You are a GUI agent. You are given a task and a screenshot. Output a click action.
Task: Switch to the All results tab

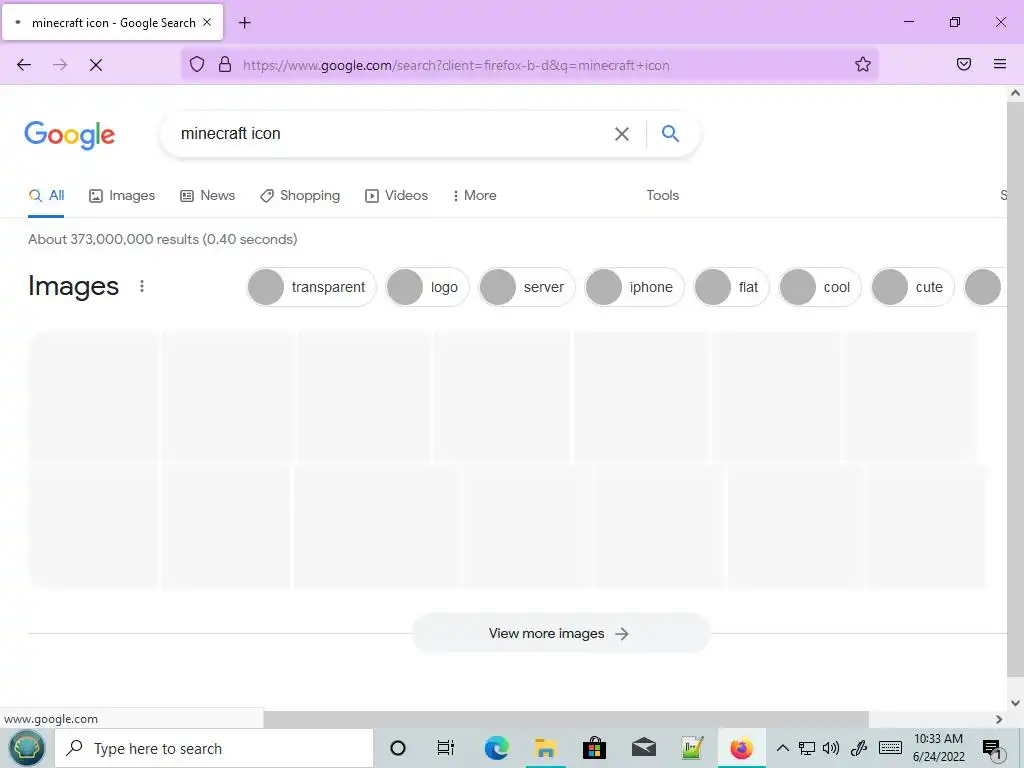tap(46, 195)
